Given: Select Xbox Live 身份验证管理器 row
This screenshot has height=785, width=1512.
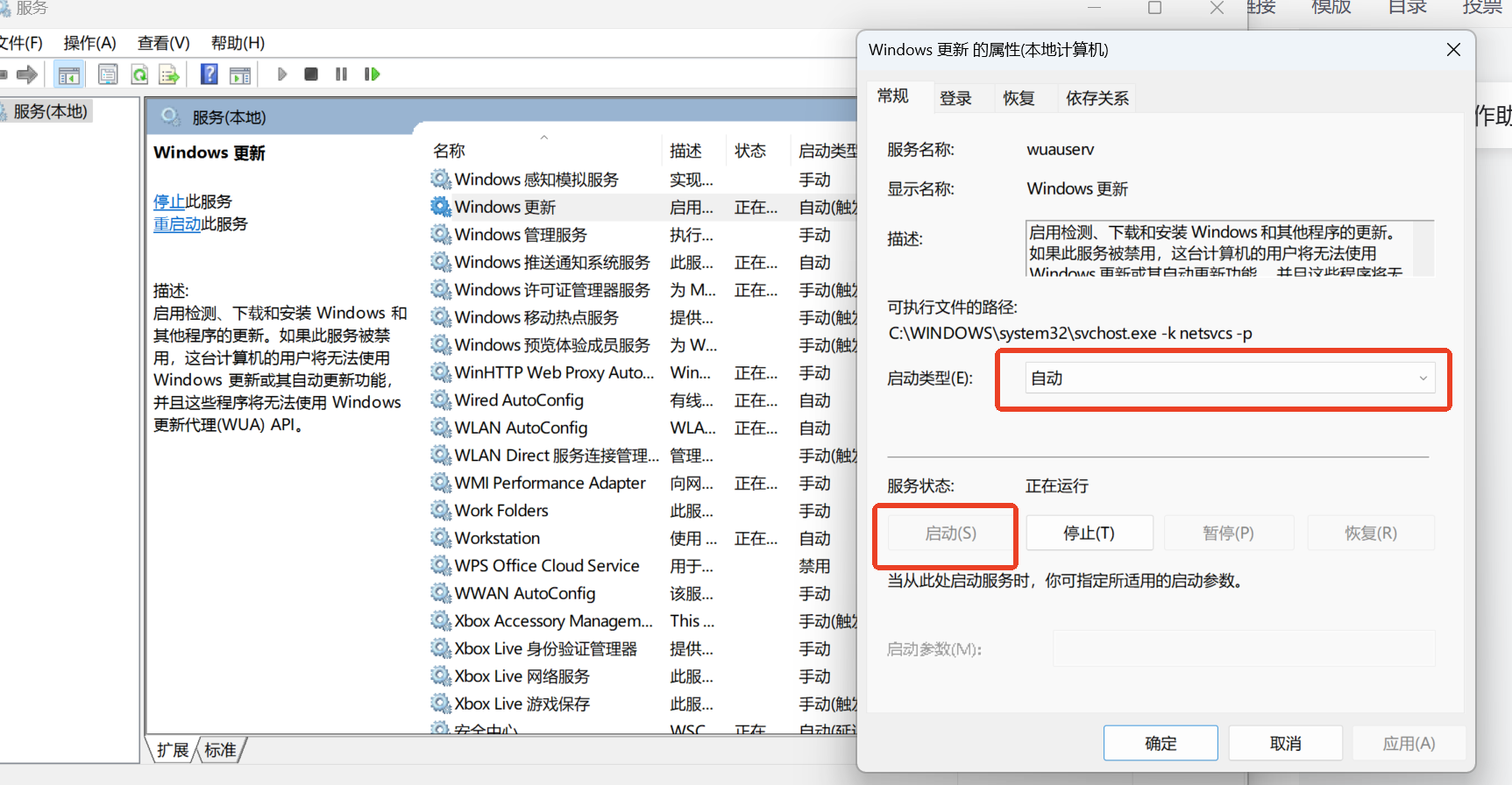Looking at the screenshot, I should tap(643, 648).
